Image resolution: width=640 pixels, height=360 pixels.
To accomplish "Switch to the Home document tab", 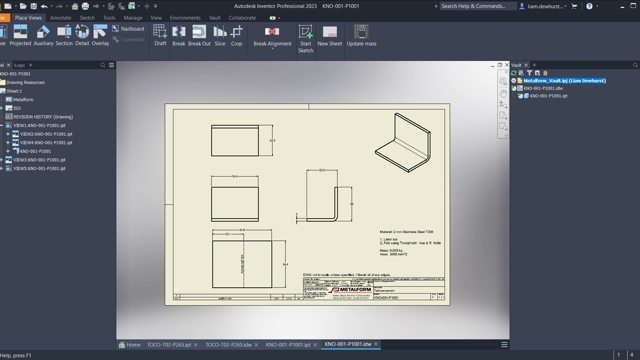I will click(x=129, y=345).
